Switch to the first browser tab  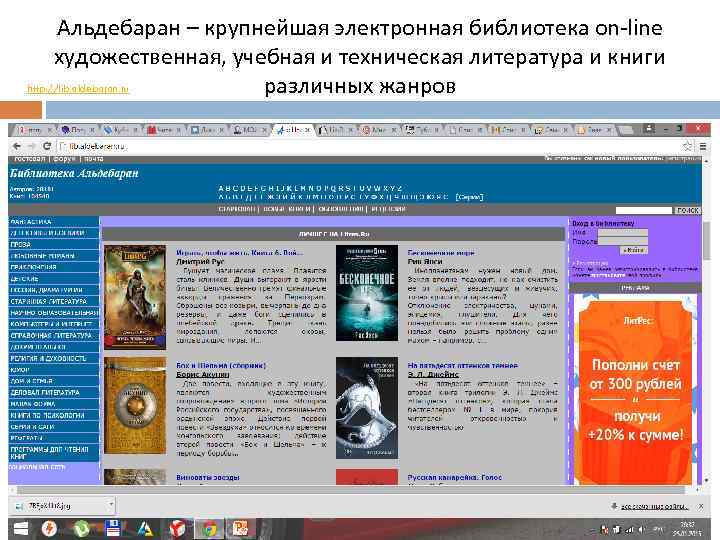coord(34,130)
